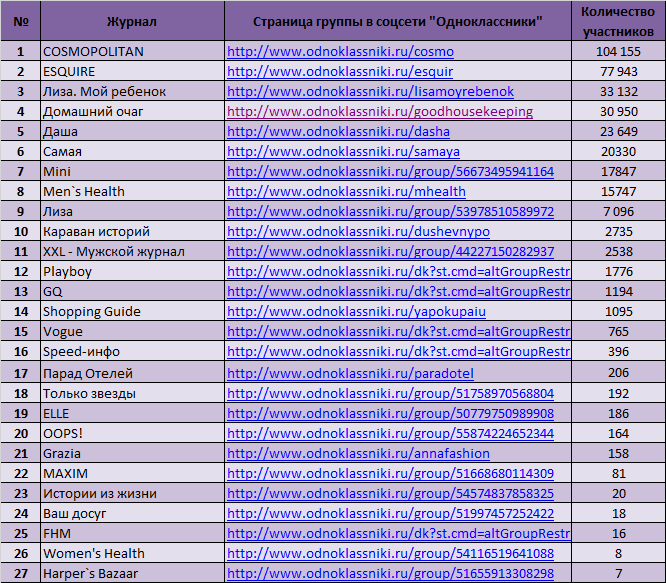Select the '17847' participants value
666x583 pixels.
click(x=618, y=172)
